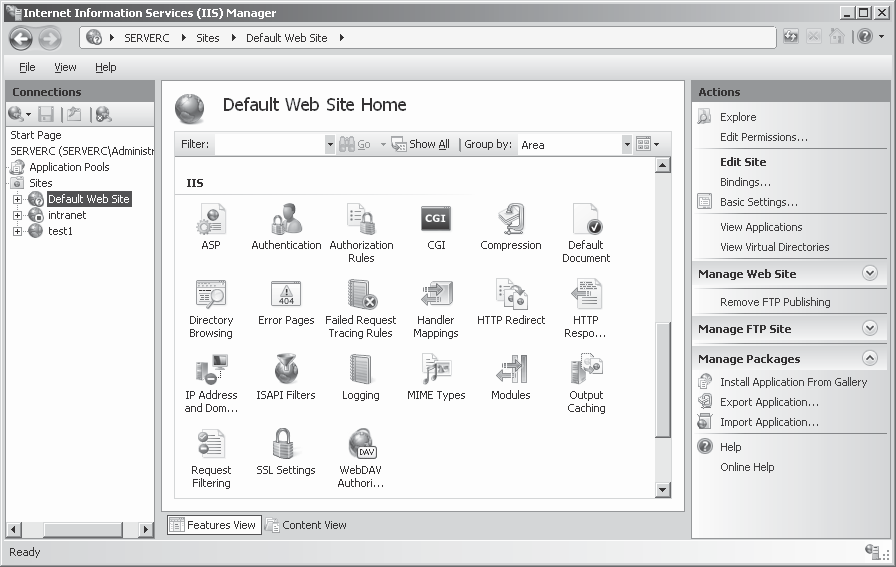The height and width of the screenshot is (567, 896).
Task: Click the Save icon in Connections toolbar
Action: click(46, 114)
